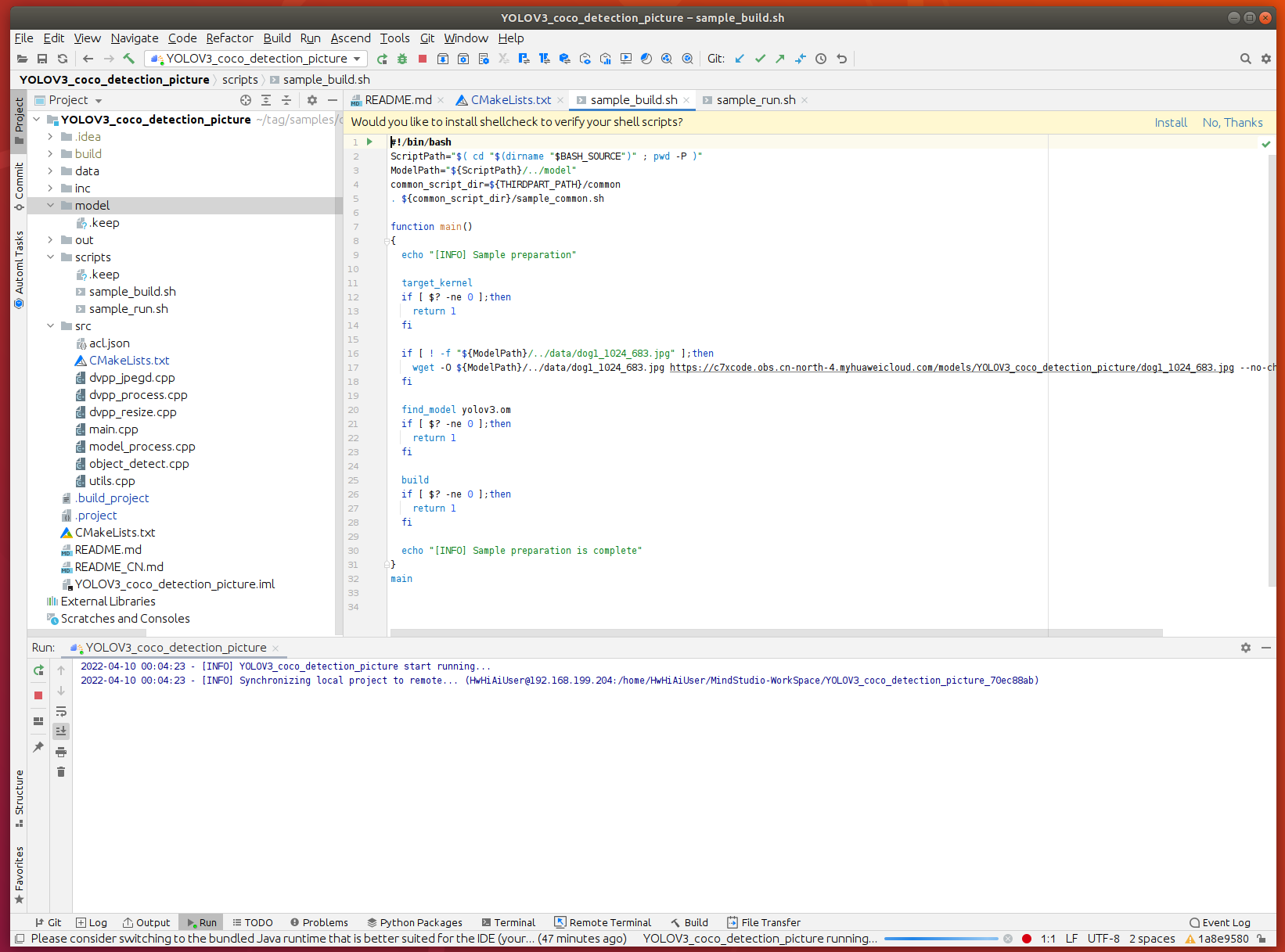Image resolution: width=1285 pixels, height=952 pixels.
Task: Dismiss shellcheck prompt with No, Thanks
Action: click(x=1232, y=123)
